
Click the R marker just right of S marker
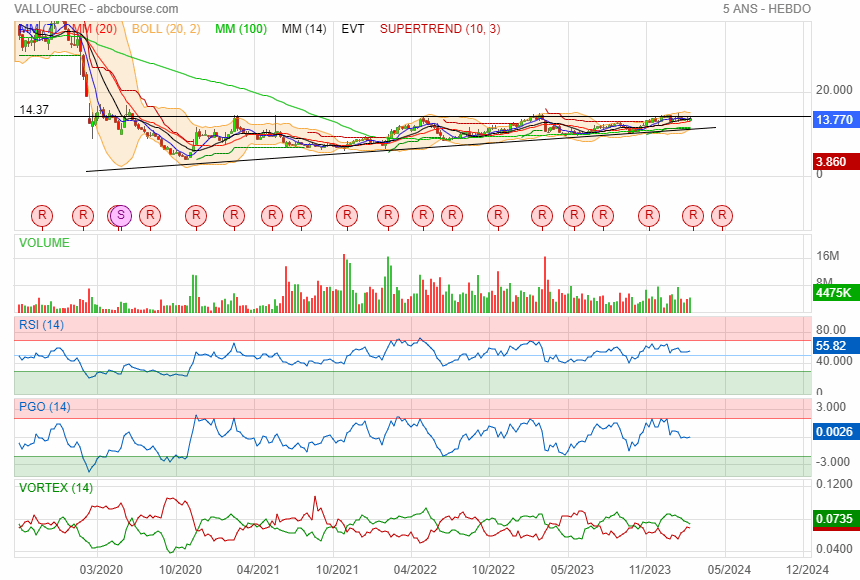[x=149, y=214]
